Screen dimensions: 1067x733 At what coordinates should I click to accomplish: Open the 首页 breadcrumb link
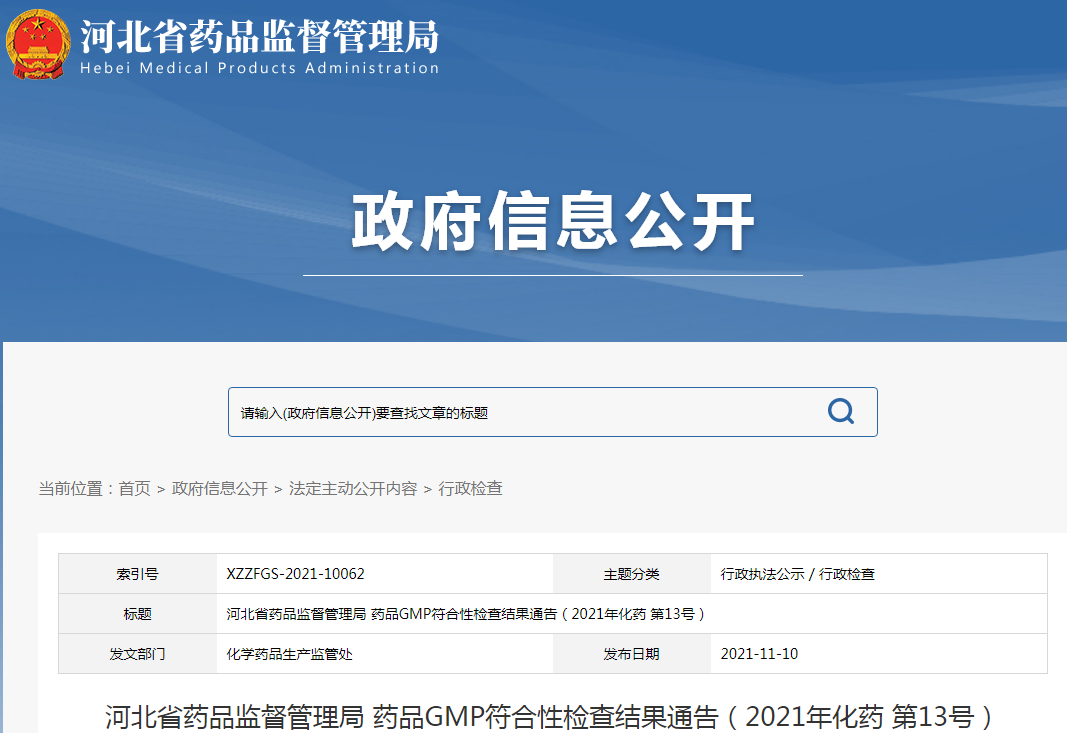135,489
